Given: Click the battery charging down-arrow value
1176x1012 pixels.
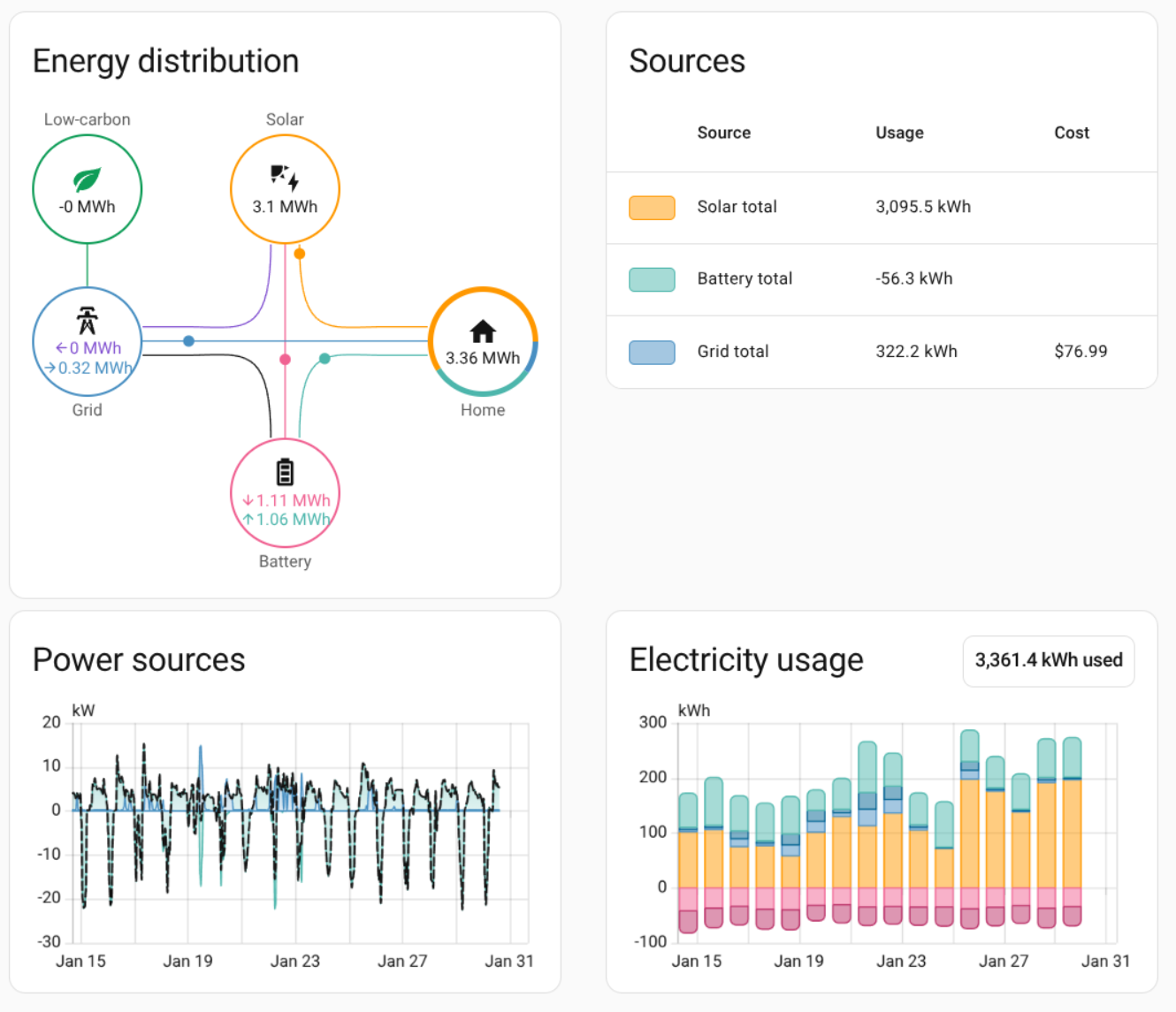Looking at the screenshot, I should pos(286,500).
